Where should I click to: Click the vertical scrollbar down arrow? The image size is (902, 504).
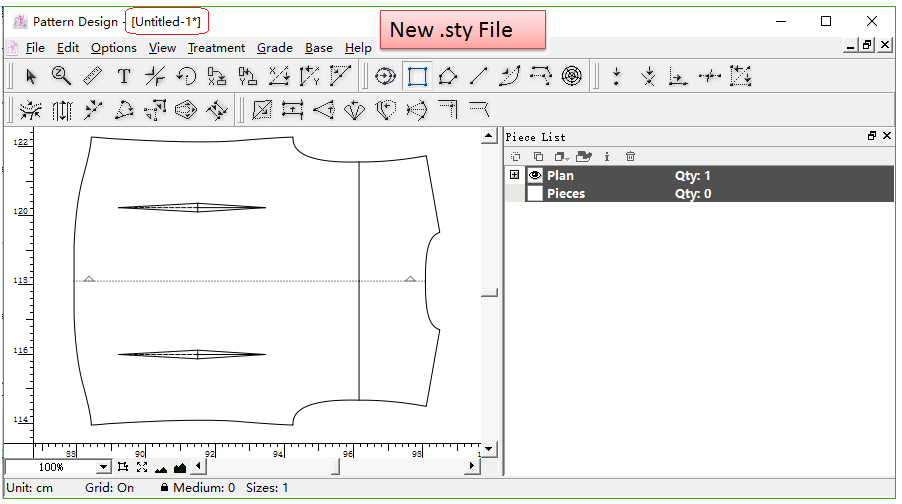coord(489,448)
